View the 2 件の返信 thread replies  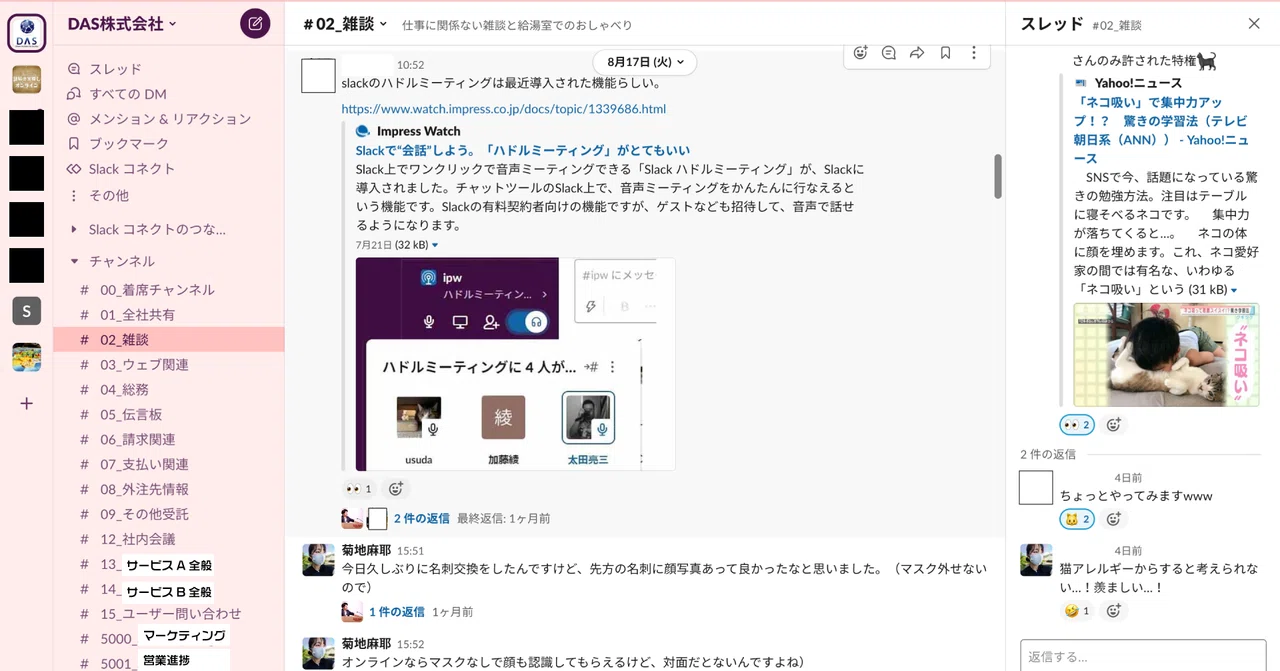[421, 519]
